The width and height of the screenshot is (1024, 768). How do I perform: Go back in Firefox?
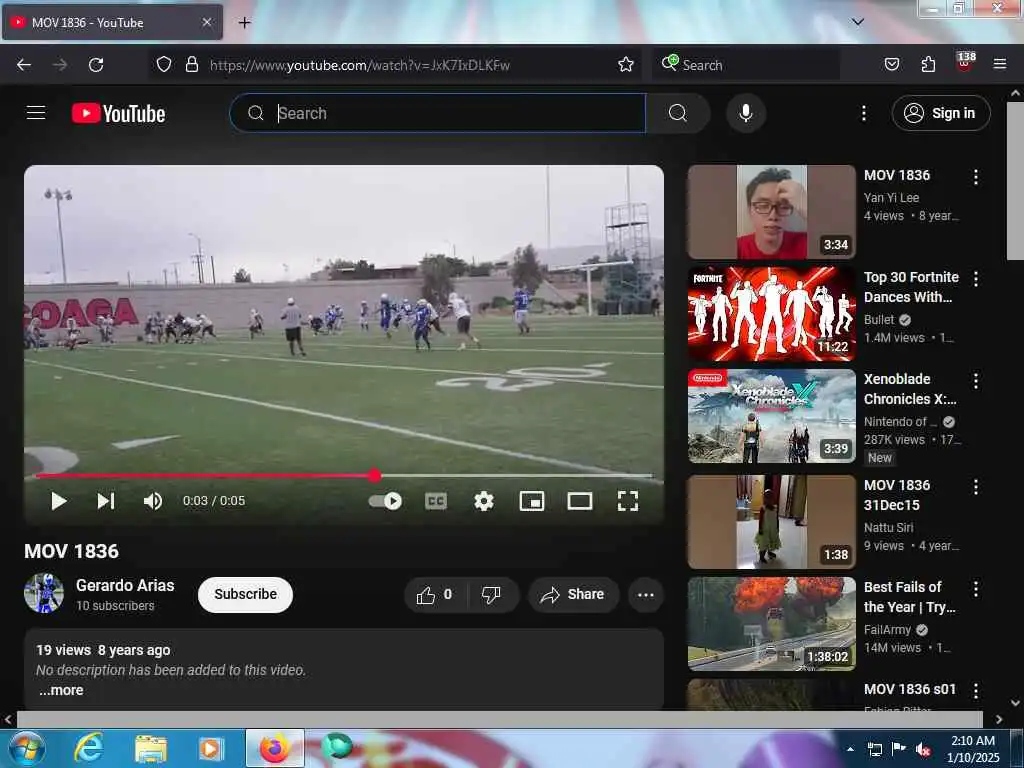click(x=24, y=65)
